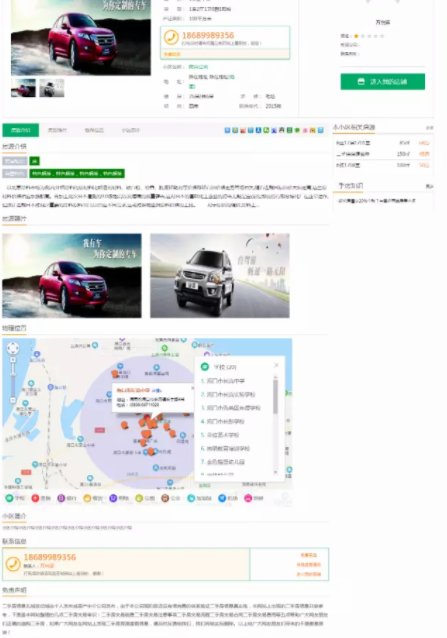Select the purple bank category icon below map

coord(61,498)
